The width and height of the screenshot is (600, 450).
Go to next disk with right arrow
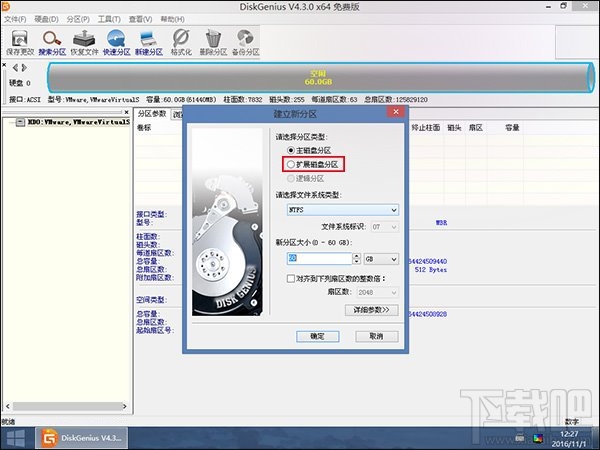24,68
